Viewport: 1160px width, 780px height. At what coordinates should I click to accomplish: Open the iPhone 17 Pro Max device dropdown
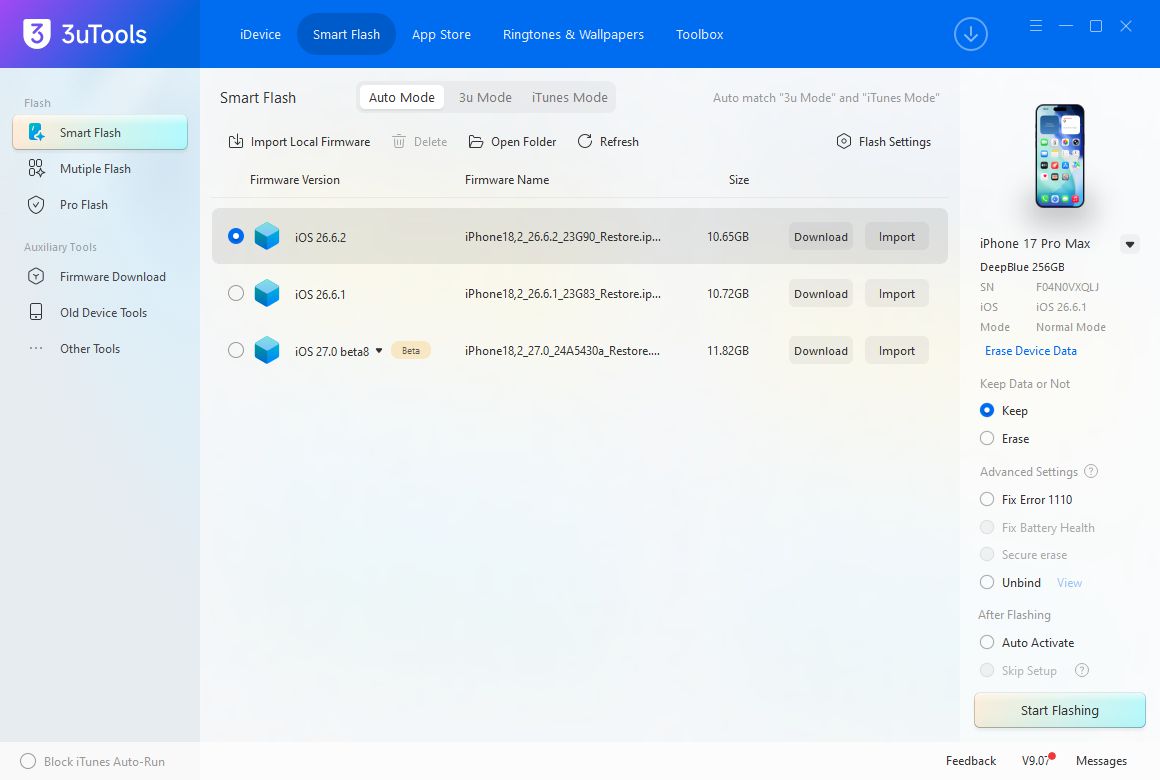coord(1130,244)
